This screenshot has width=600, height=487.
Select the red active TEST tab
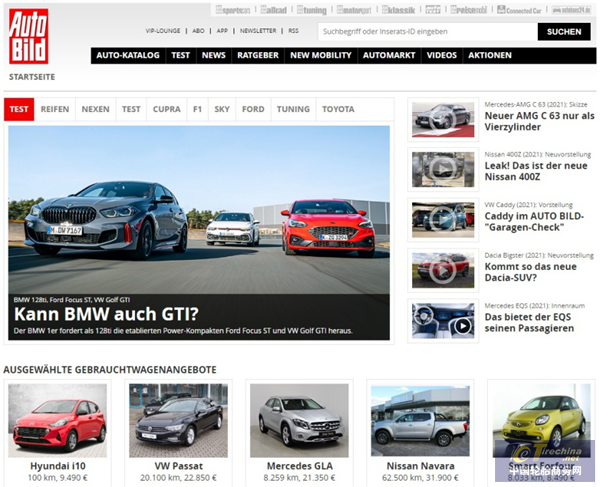(19, 109)
